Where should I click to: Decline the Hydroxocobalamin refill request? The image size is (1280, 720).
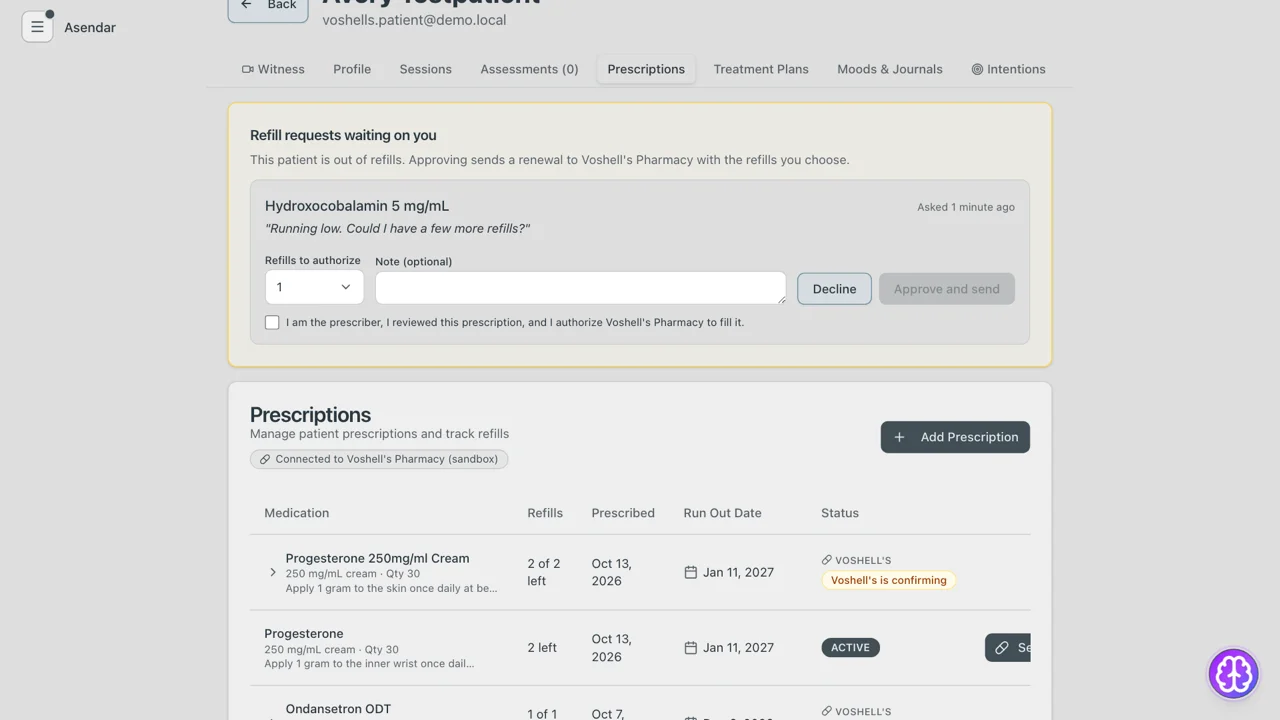(x=834, y=289)
